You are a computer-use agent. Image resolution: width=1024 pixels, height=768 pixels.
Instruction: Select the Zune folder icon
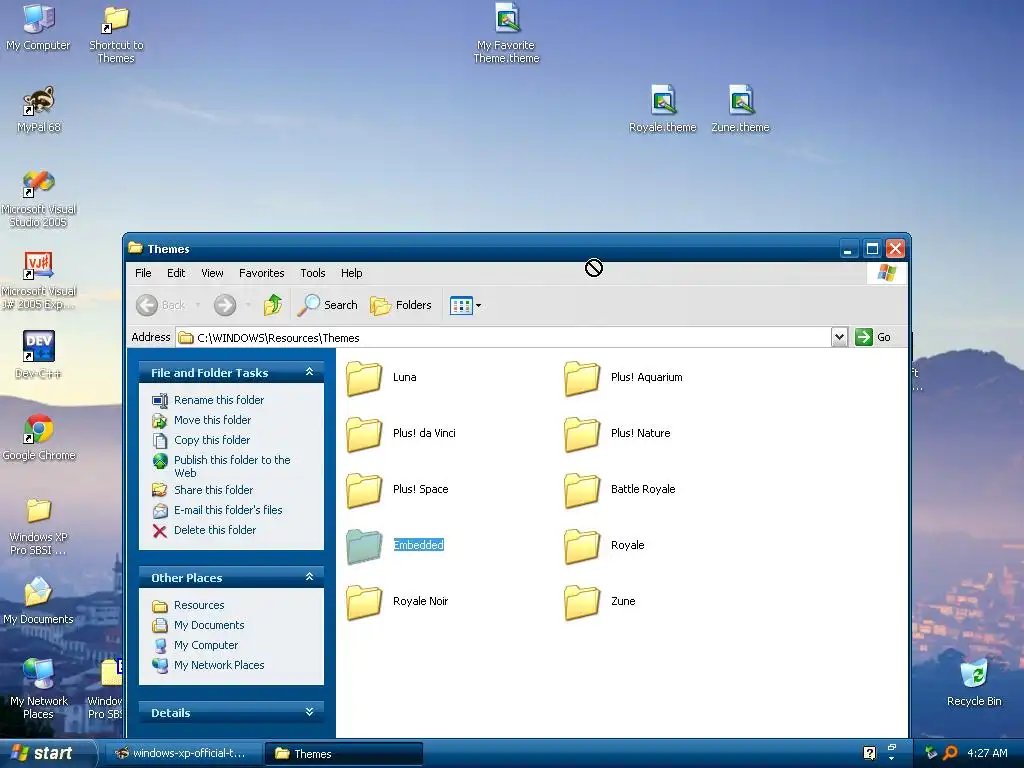point(582,602)
